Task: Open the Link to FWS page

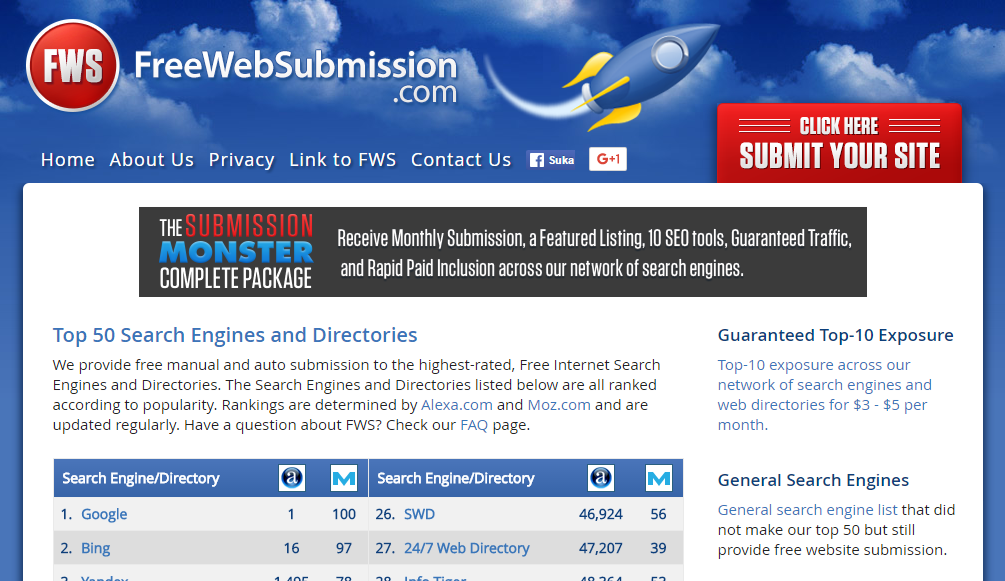Action: [x=343, y=160]
